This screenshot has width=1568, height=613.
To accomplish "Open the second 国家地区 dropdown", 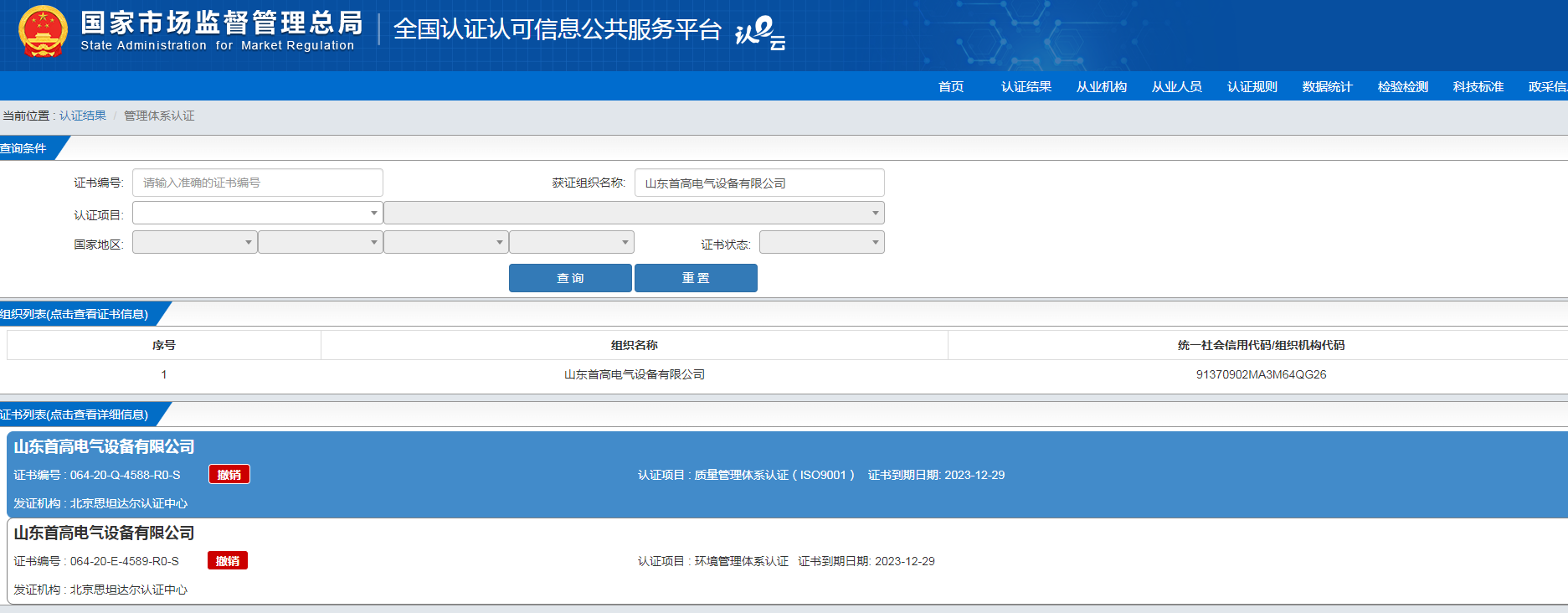I will [x=321, y=242].
